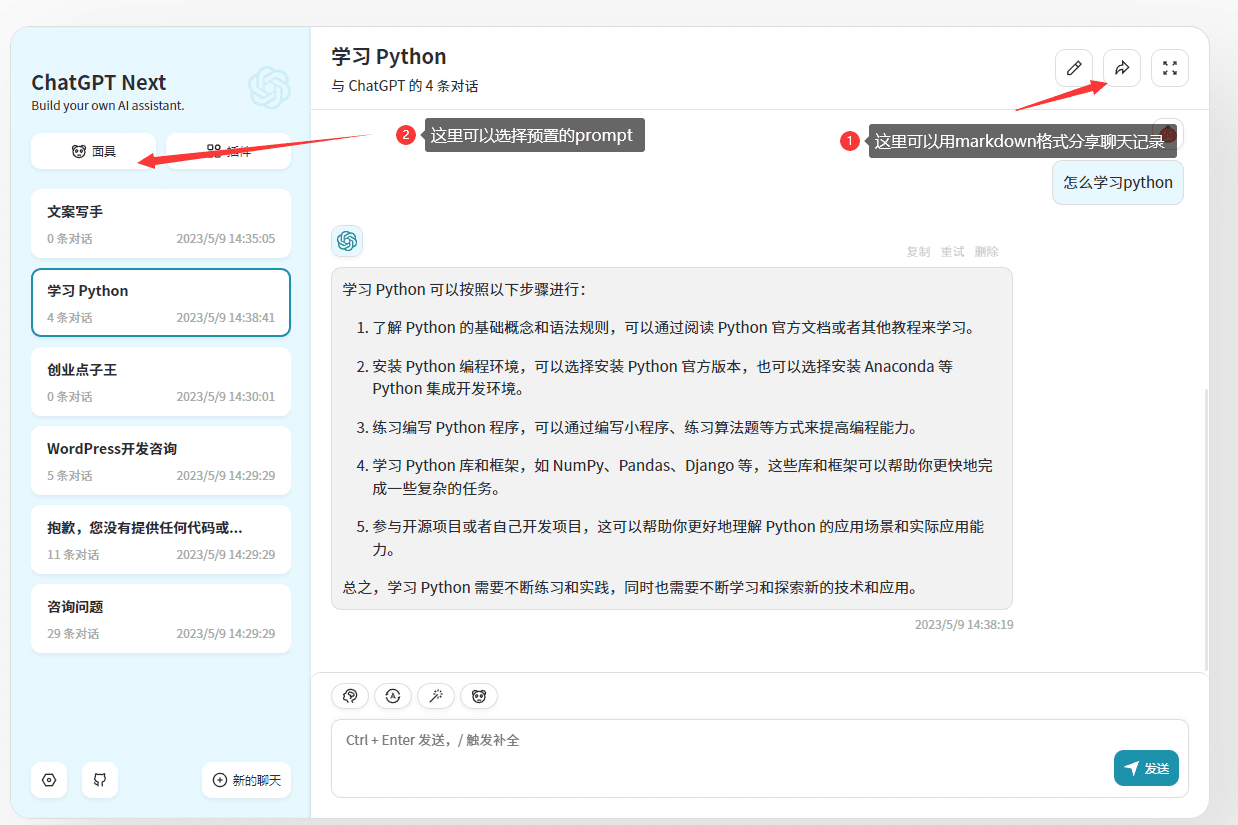Click the brain icon above input box
Screen dimensions: 1238x825
coord(350,696)
